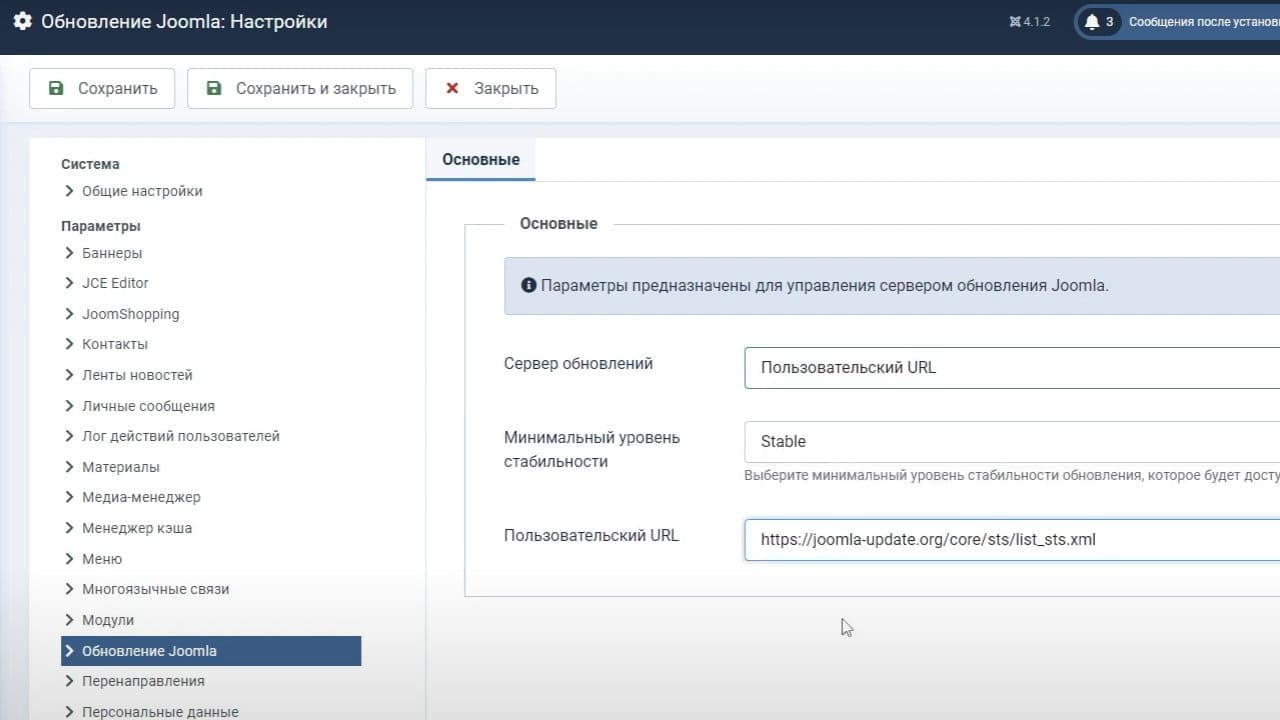Click the gear icon beside the page title

point(22,21)
